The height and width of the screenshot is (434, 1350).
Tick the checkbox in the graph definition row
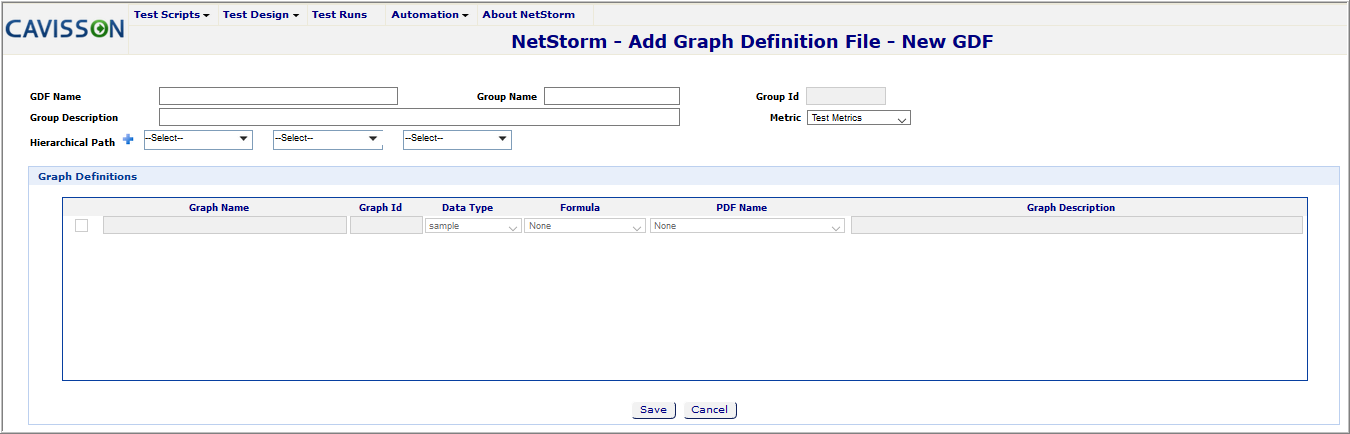pos(81,226)
